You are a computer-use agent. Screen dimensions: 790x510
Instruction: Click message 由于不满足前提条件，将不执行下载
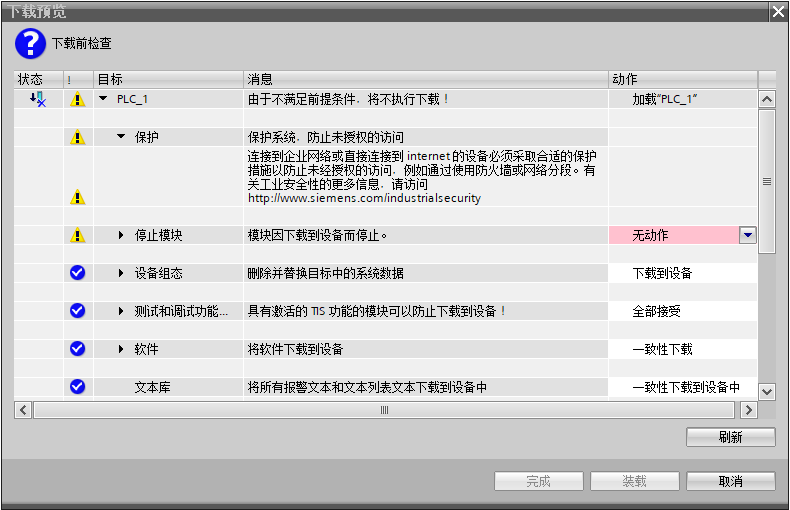[x=348, y=99]
